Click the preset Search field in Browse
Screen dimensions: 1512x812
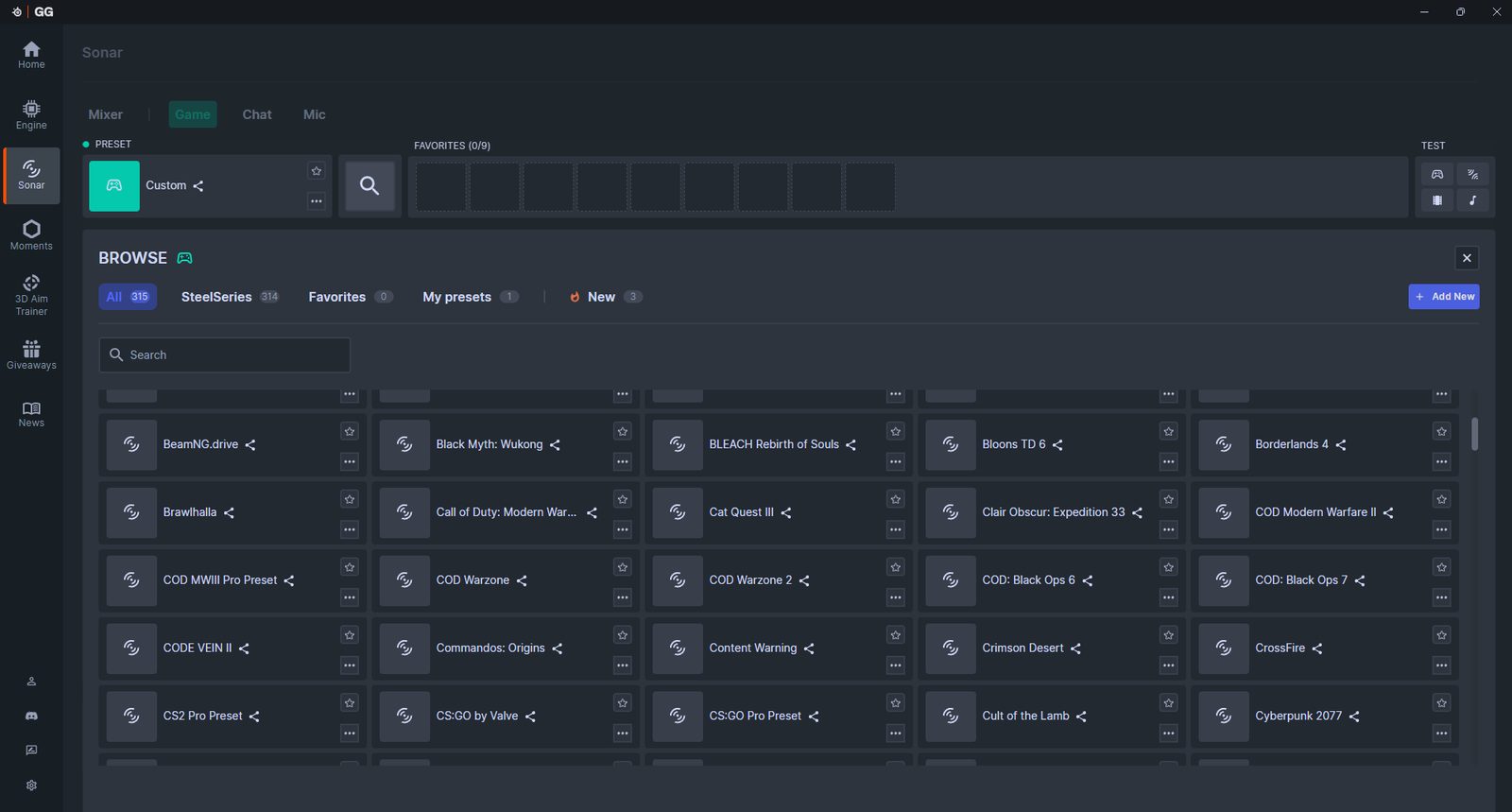pyautogui.click(x=225, y=354)
